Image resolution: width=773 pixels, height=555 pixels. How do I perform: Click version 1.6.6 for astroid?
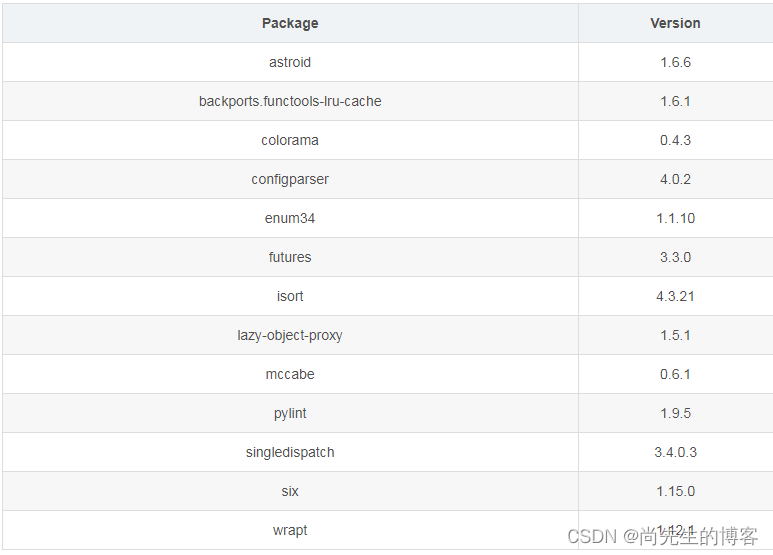pos(675,62)
